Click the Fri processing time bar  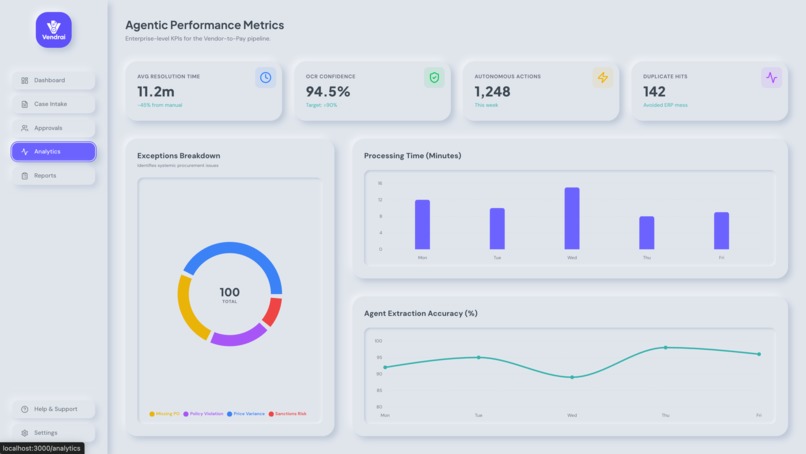pyautogui.click(x=722, y=231)
